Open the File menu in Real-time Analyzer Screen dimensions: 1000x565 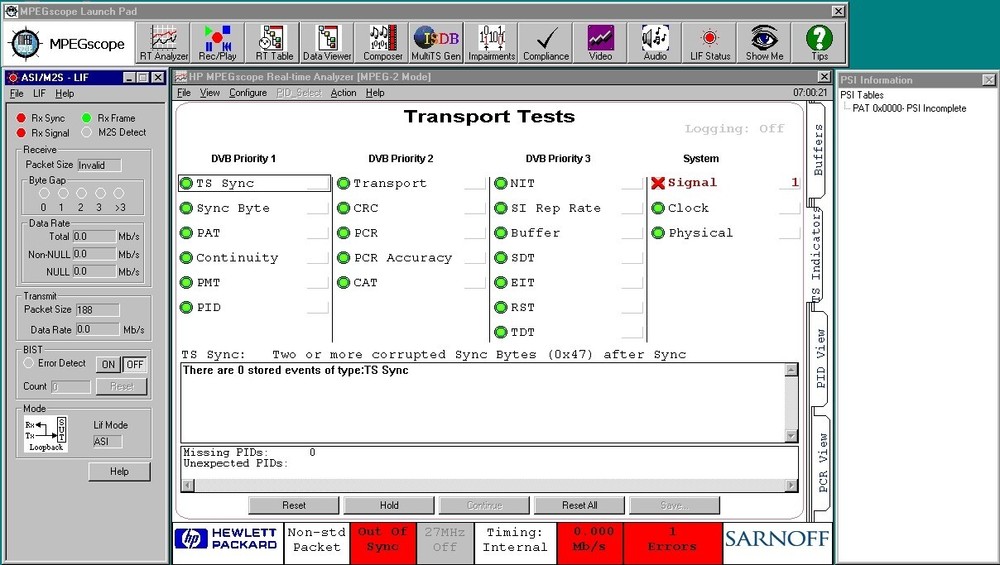[x=184, y=93]
